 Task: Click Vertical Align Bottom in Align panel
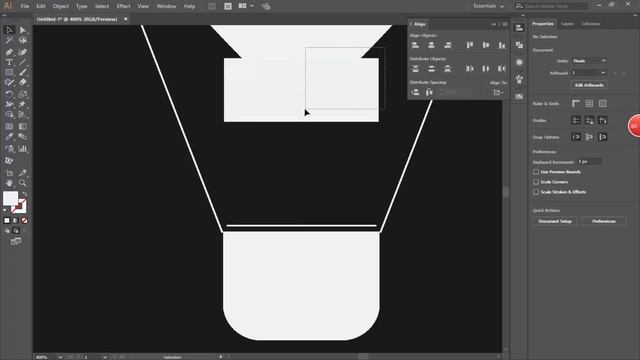pos(502,45)
